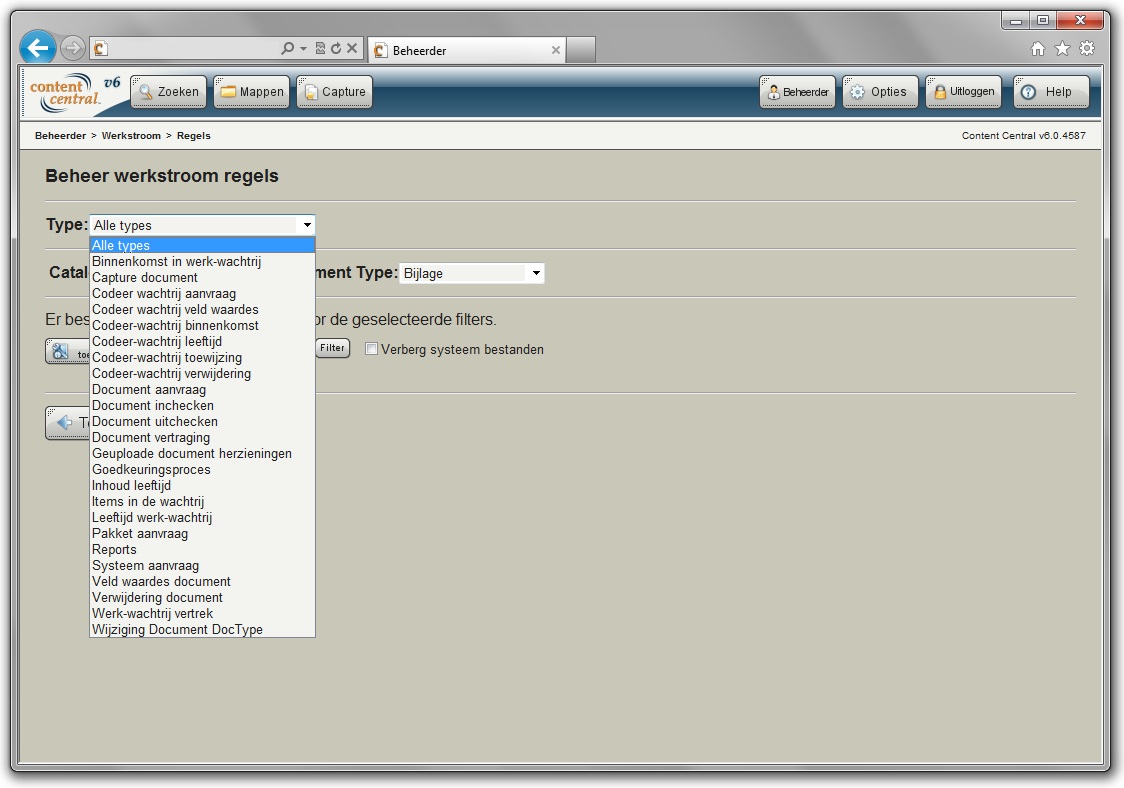Expand the Document Type Bijlage dropdown
The image size is (1124, 788).
point(536,273)
